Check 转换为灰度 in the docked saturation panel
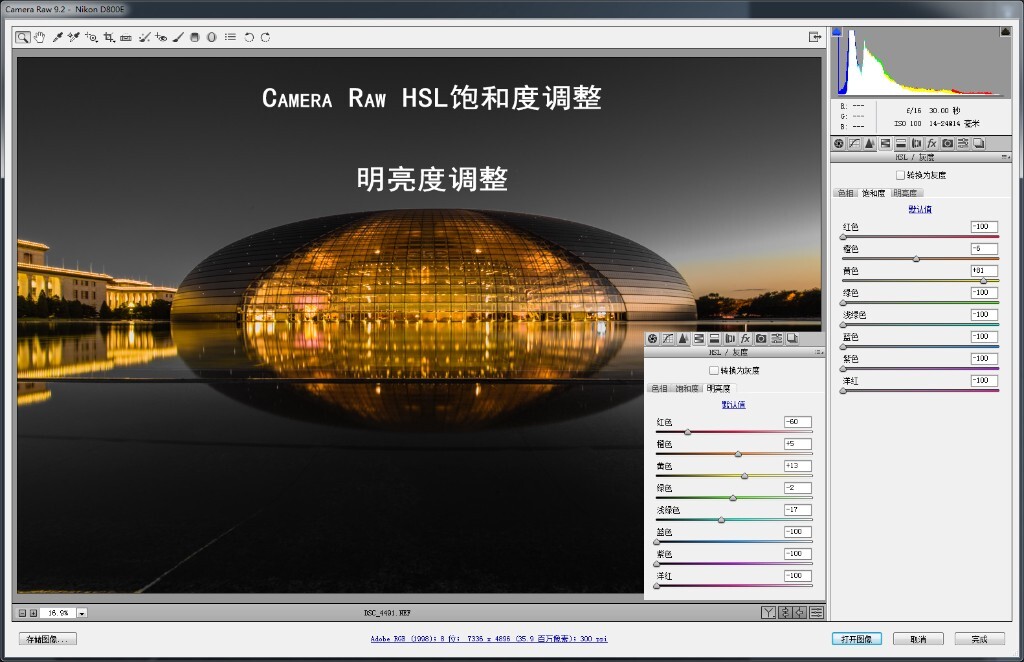 (901, 175)
